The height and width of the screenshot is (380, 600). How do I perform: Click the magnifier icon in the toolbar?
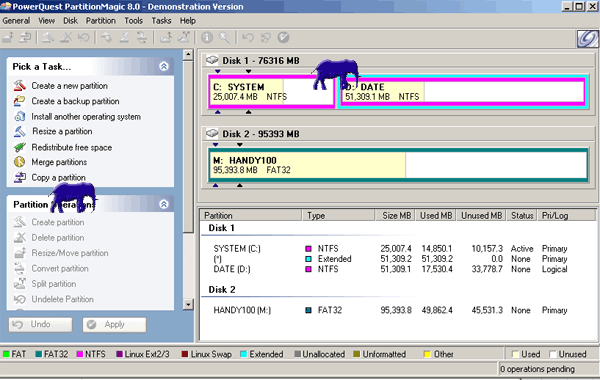point(225,37)
